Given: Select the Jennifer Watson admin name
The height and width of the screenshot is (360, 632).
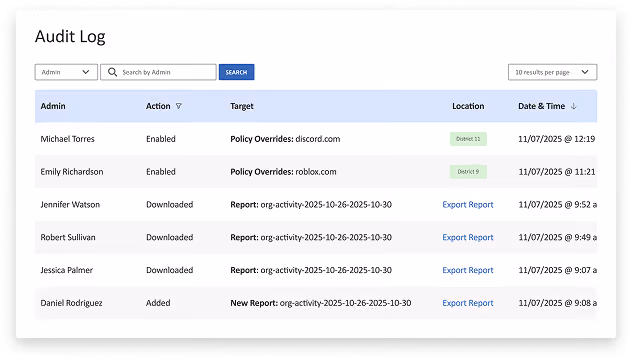Looking at the screenshot, I should [x=70, y=205].
